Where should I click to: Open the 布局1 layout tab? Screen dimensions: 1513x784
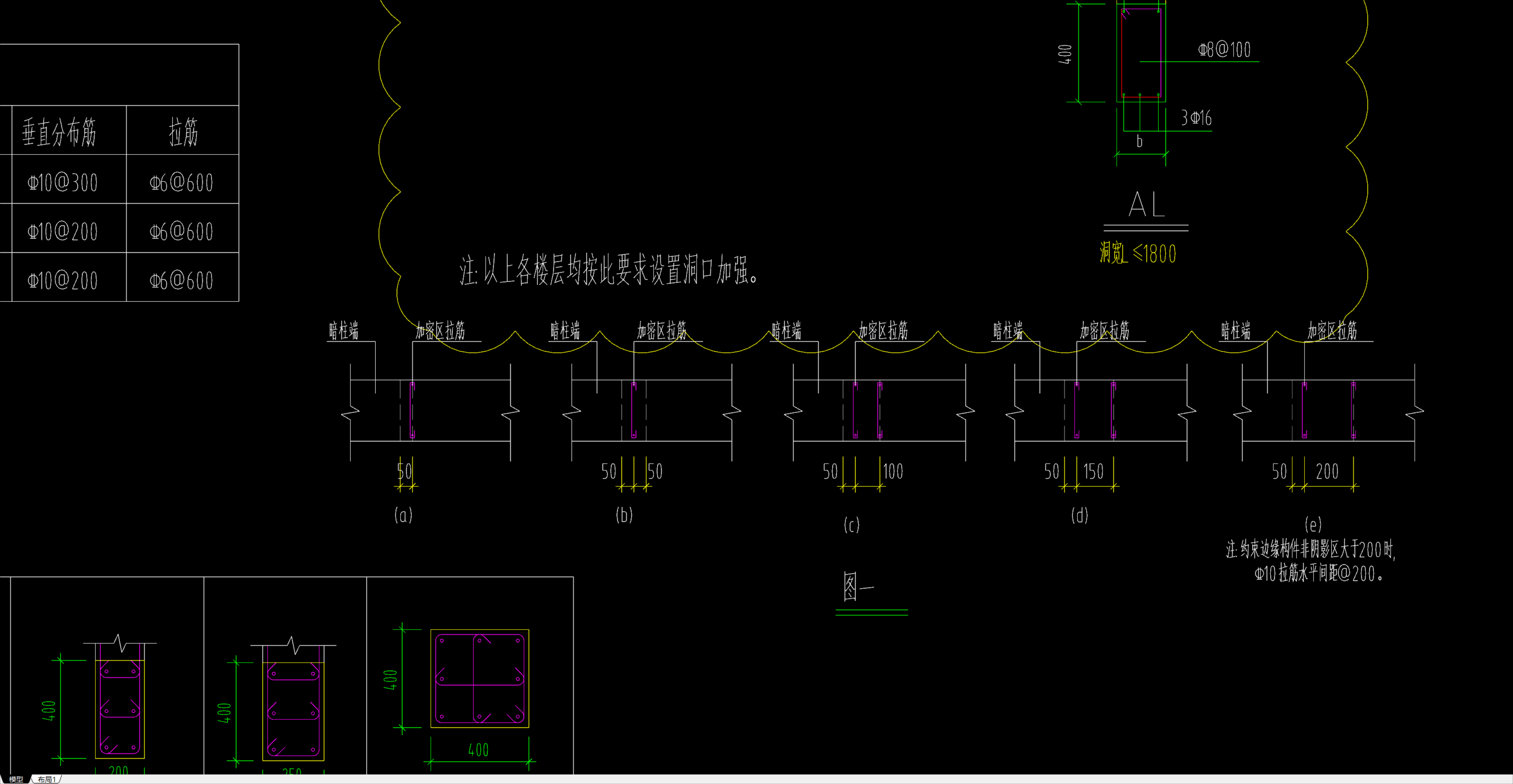tap(46, 779)
